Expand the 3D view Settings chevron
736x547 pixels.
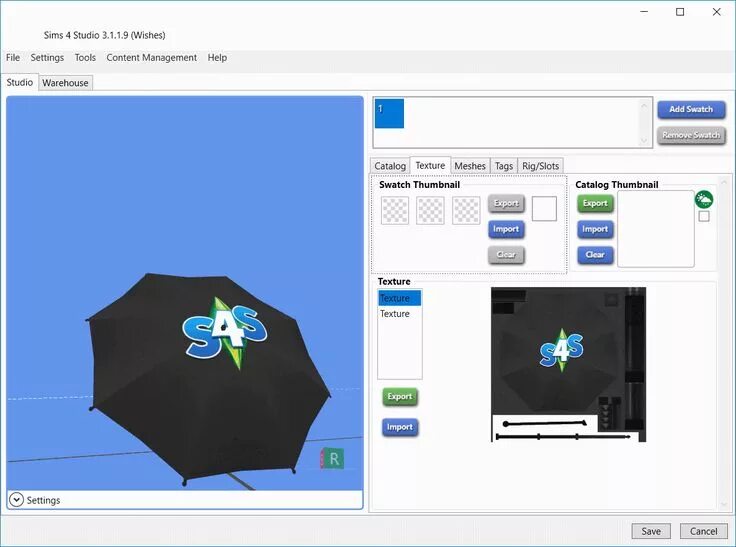pos(16,500)
